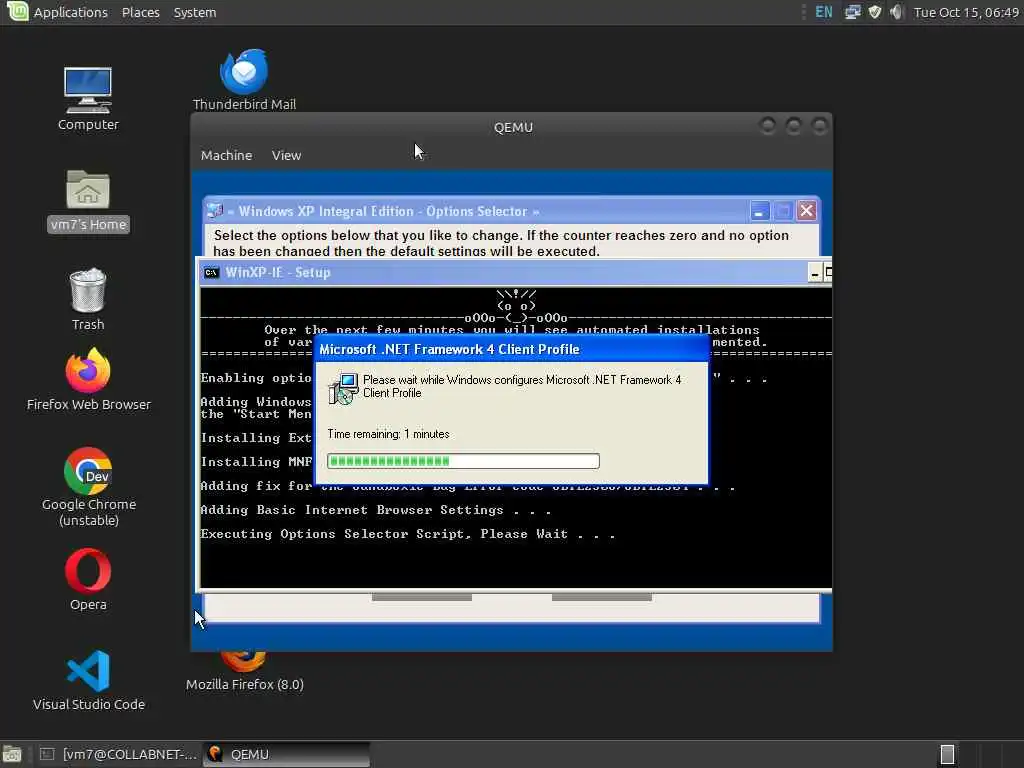
Task: Open the QEMU Machine menu
Action: click(226, 155)
